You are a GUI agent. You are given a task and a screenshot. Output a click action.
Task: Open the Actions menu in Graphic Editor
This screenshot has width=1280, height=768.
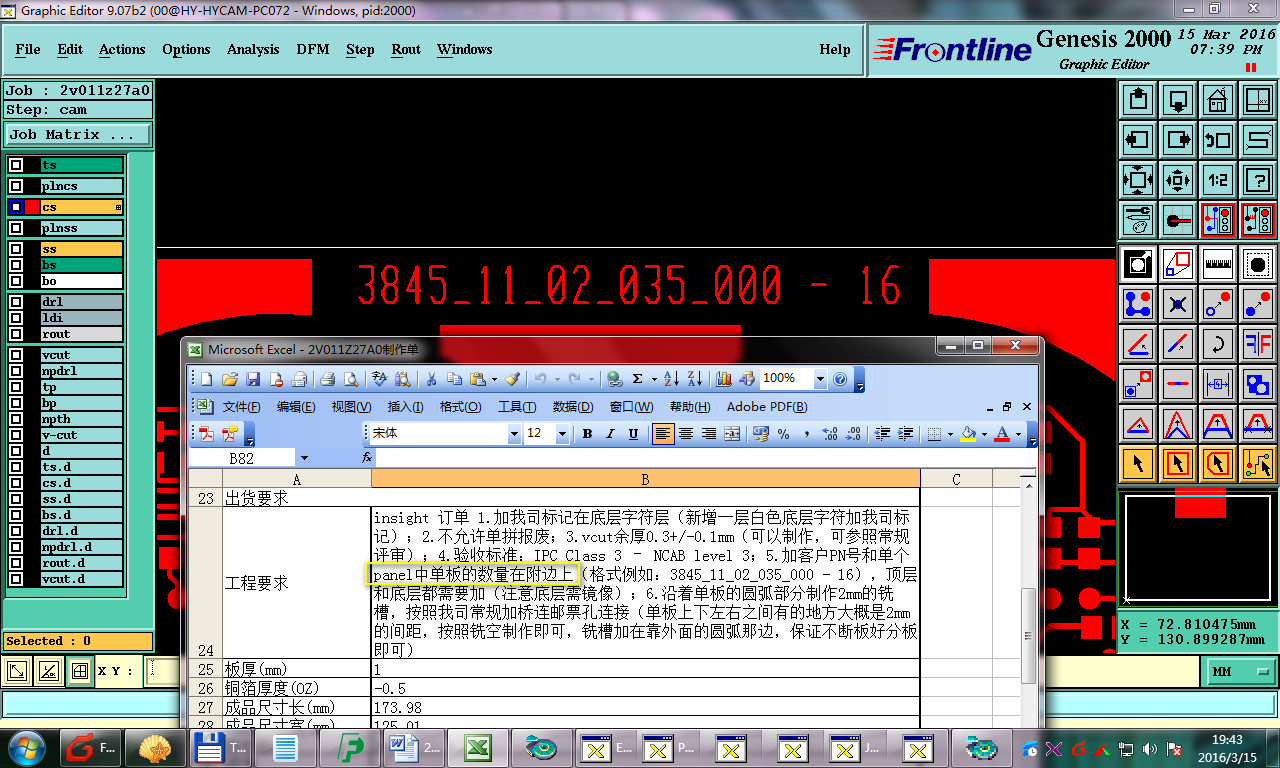tap(122, 49)
